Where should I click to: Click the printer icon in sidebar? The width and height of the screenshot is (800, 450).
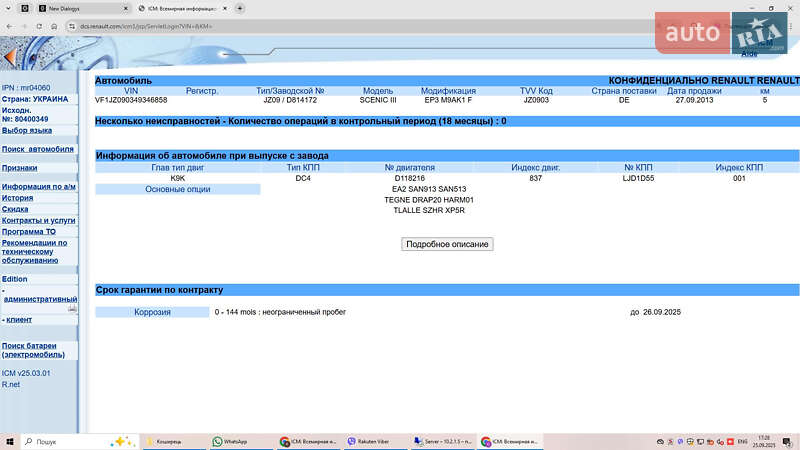72,309
